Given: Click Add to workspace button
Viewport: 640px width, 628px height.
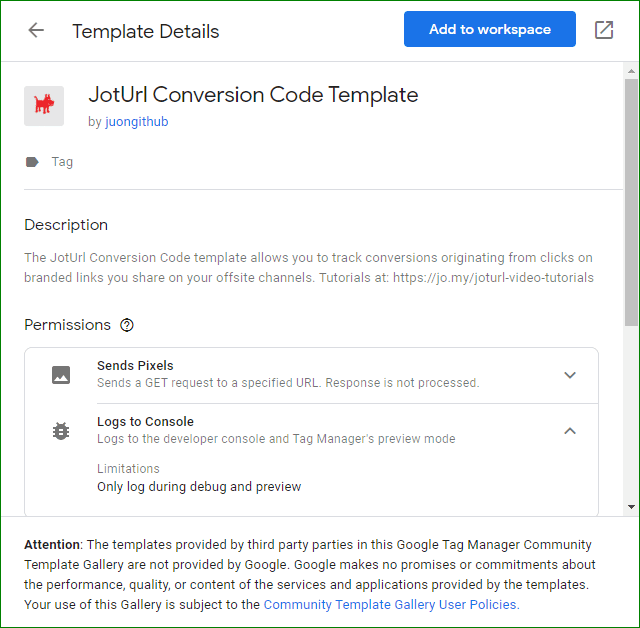Looking at the screenshot, I should (490, 29).
